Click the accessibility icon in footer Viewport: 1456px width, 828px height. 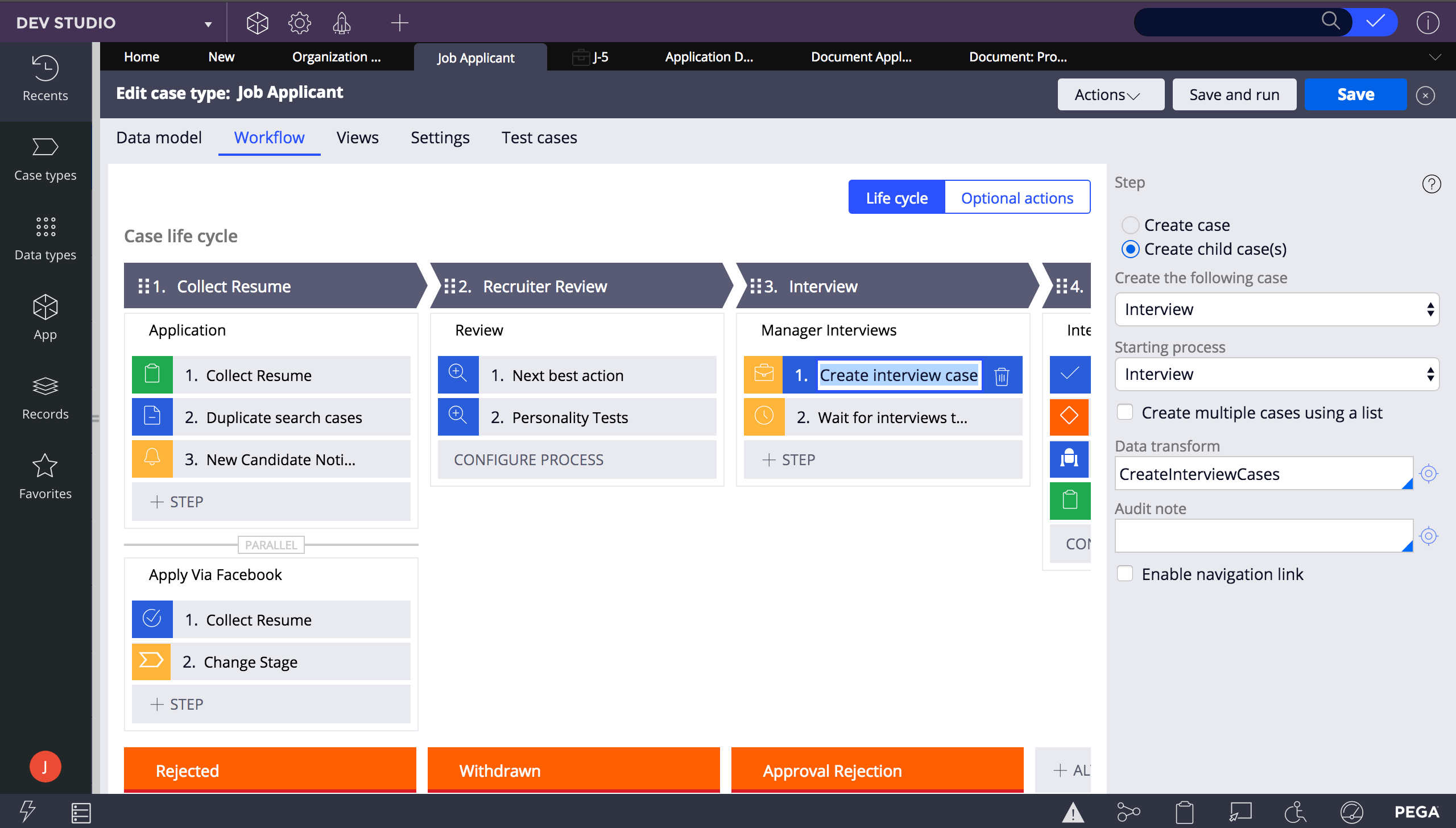coord(1296,812)
